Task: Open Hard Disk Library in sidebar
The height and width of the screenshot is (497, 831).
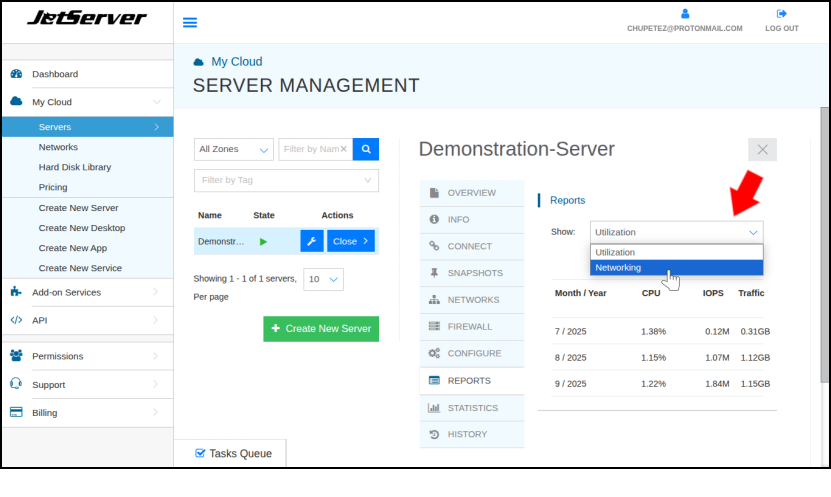Action: click(75, 167)
